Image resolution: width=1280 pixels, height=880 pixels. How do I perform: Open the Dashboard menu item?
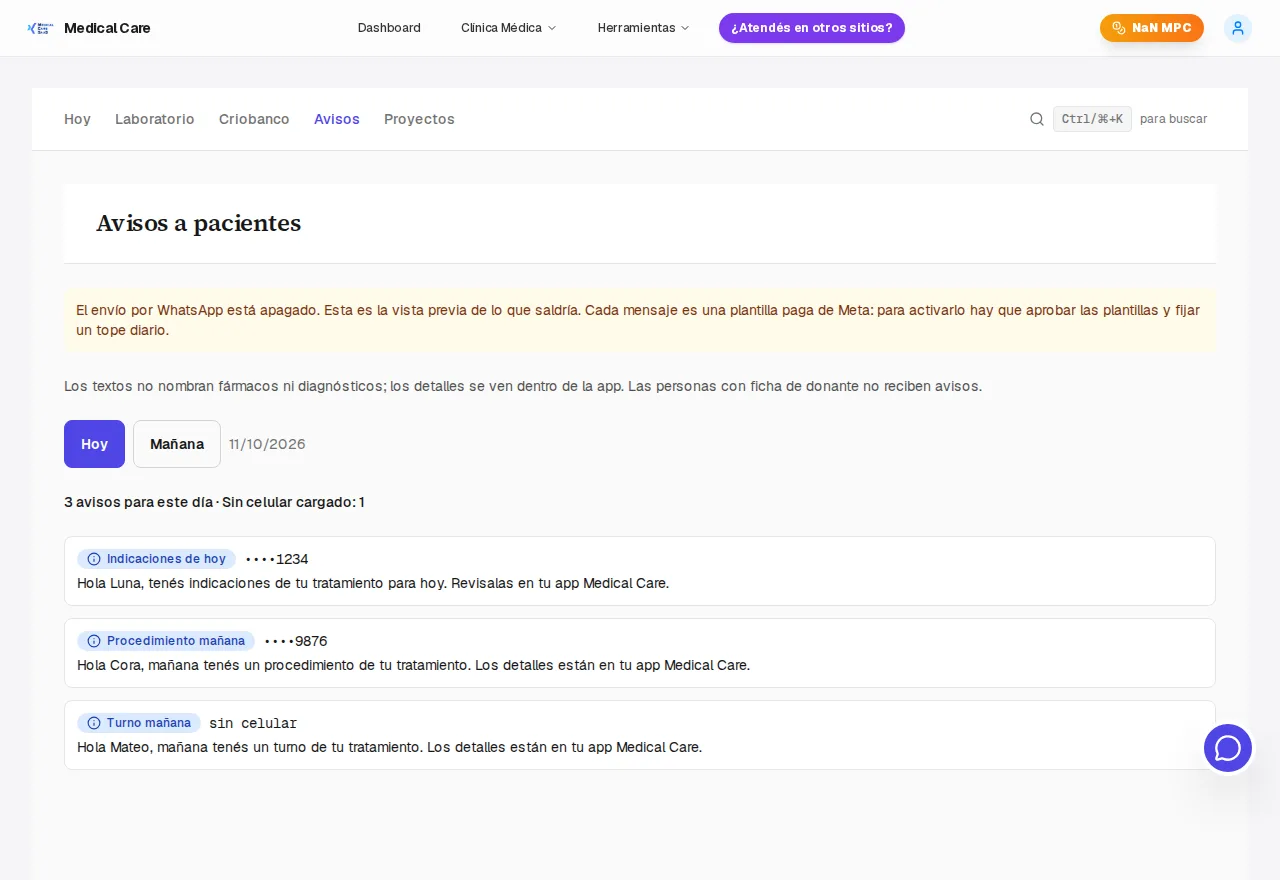click(x=389, y=28)
